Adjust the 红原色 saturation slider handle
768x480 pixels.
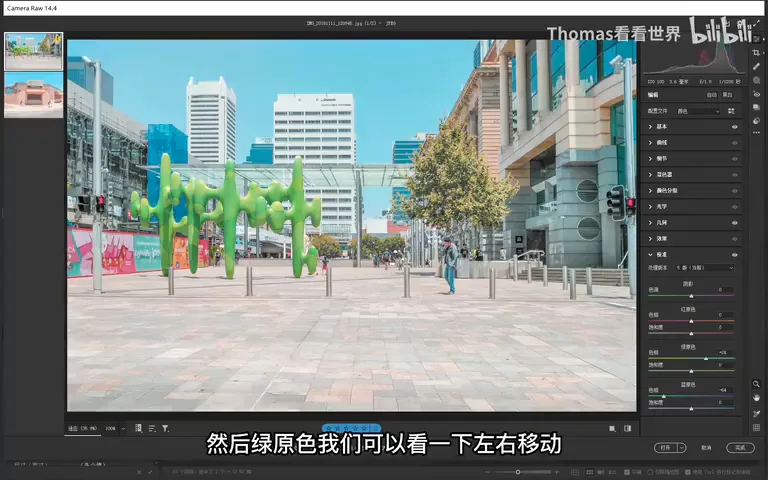pos(691,333)
